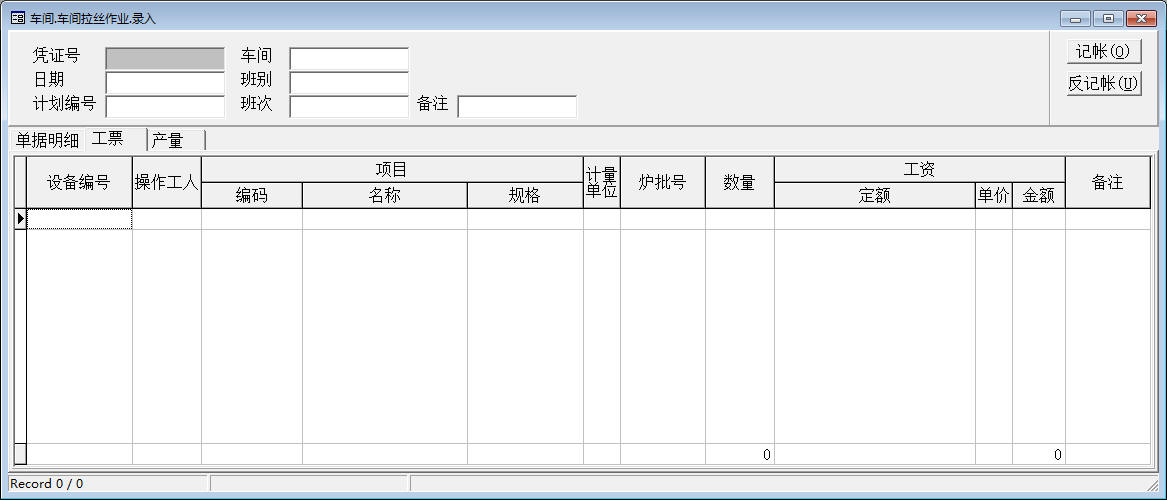Click the 凭证号 disabled field
This screenshot has height=500, width=1167.
click(x=165, y=59)
